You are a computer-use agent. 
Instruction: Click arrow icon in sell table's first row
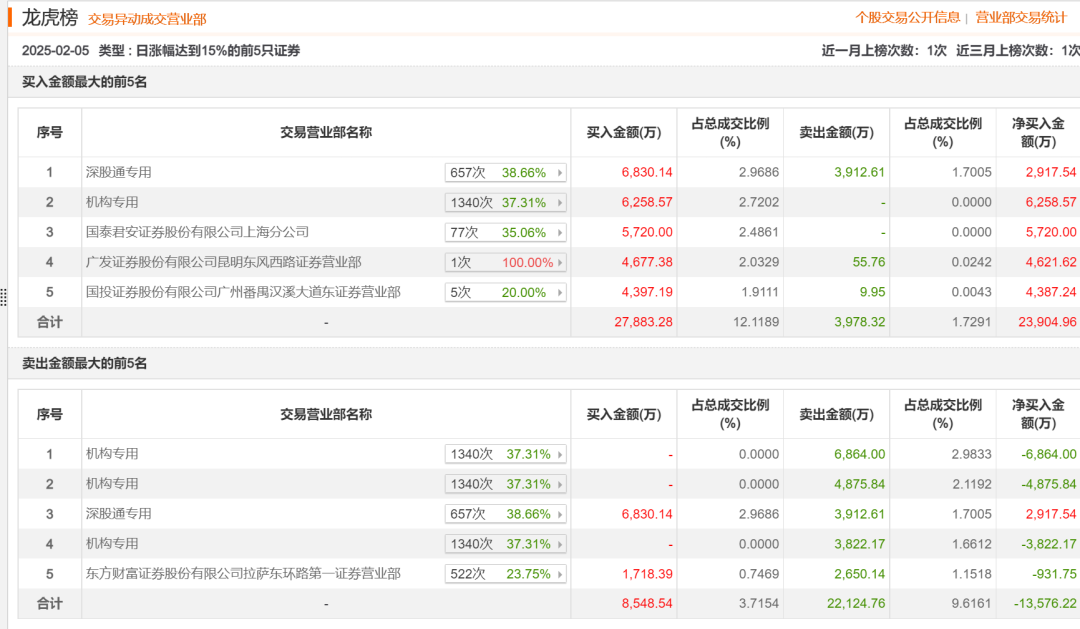coord(560,454)
